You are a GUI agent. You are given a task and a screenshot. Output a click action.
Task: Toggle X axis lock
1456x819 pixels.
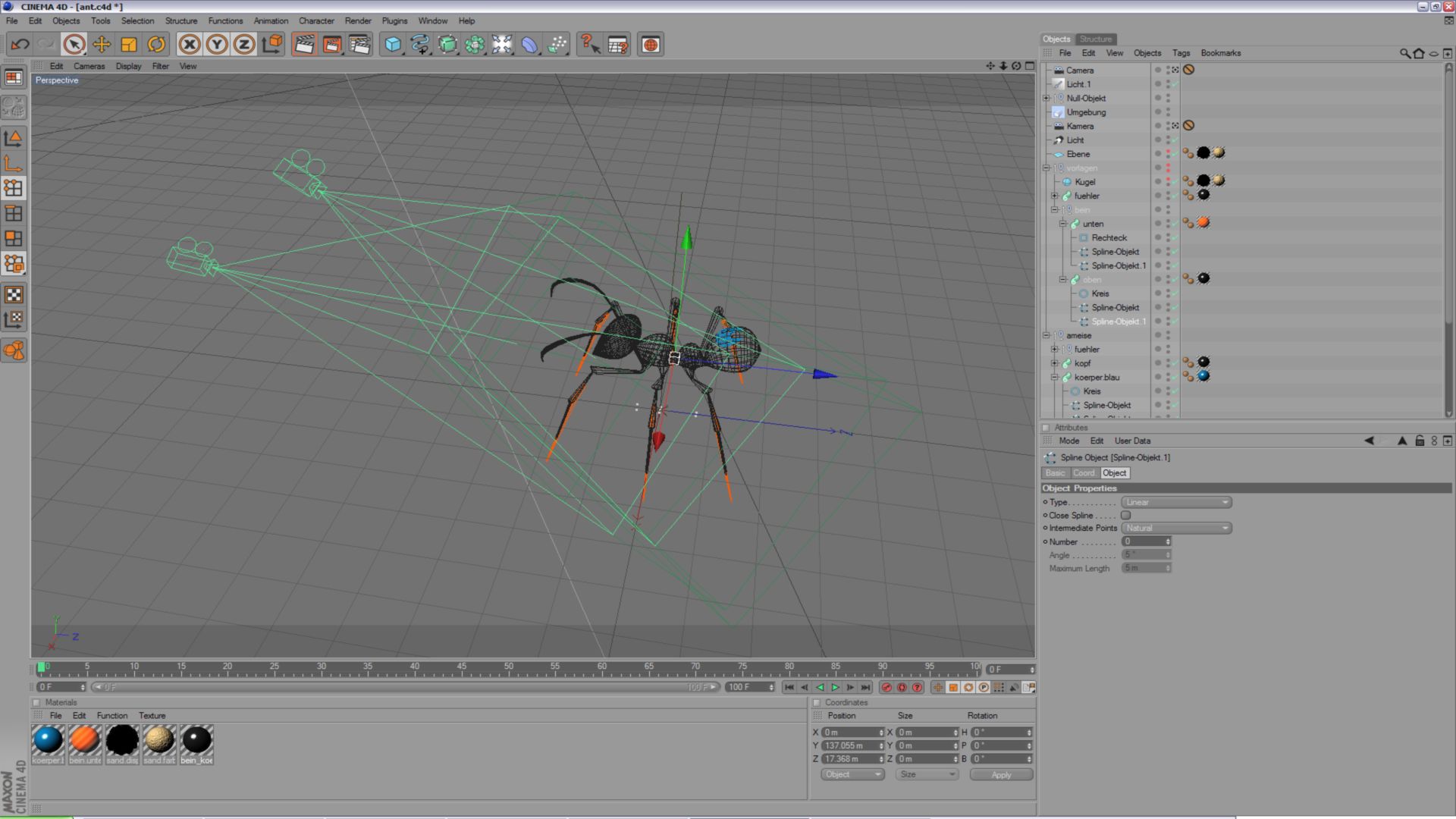(190, 45)
